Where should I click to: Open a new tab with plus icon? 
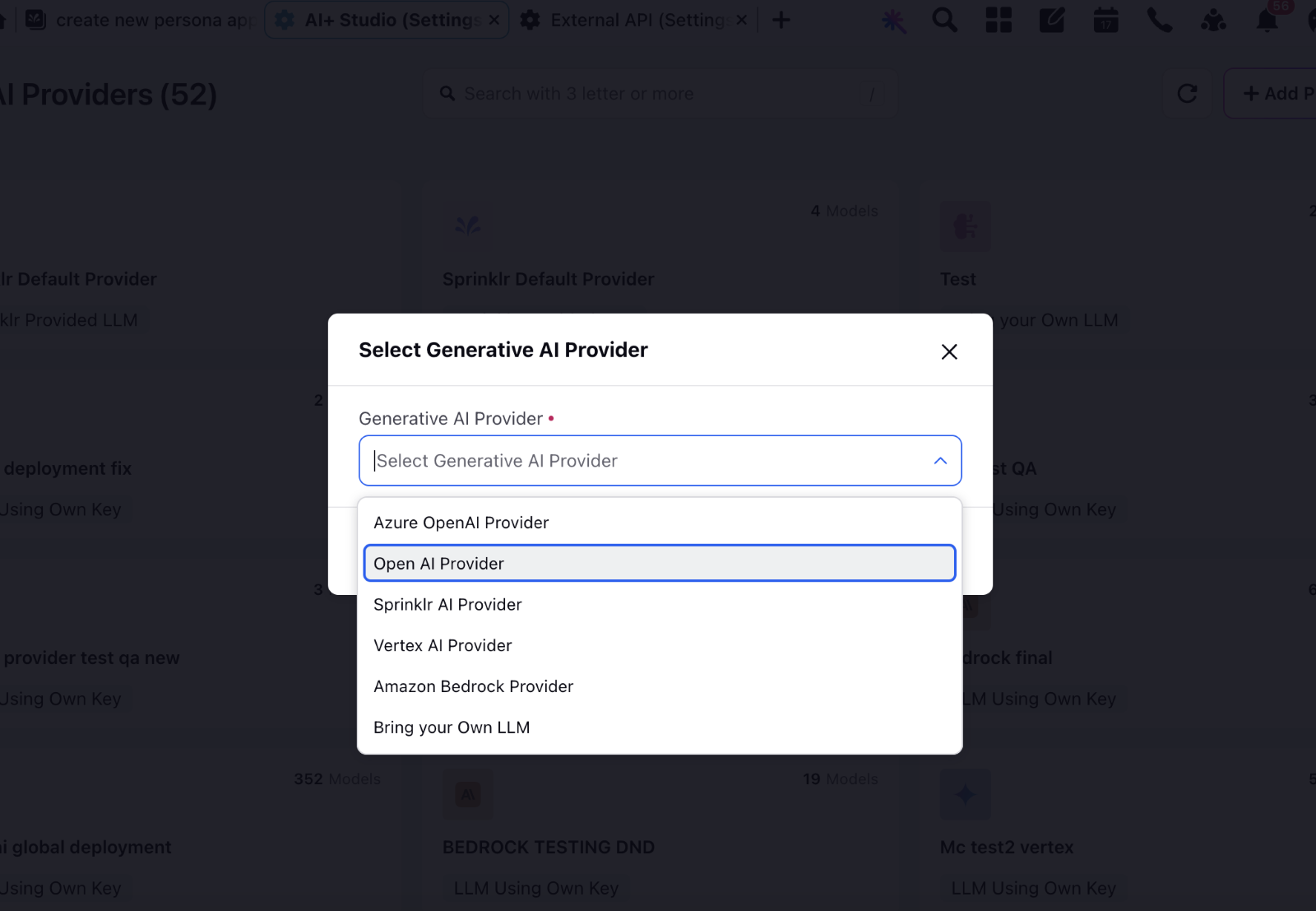[x=781, y=20]
